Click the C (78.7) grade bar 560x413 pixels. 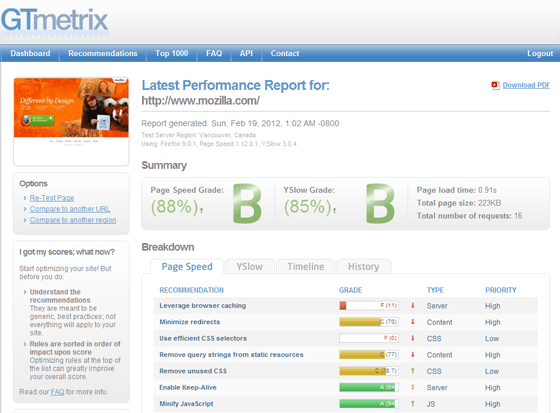(369, 371)
